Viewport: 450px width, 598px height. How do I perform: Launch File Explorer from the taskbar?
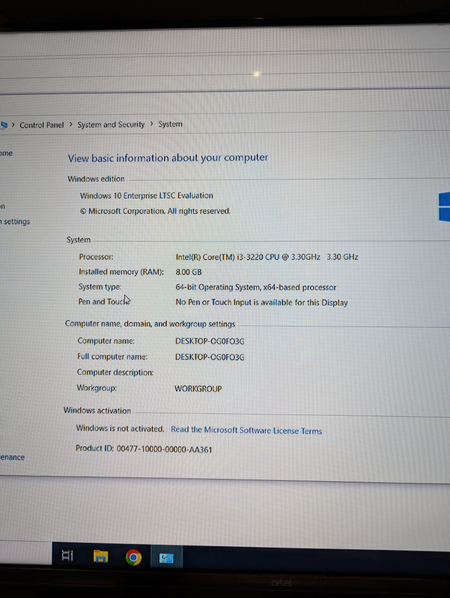tap(101, 556)
